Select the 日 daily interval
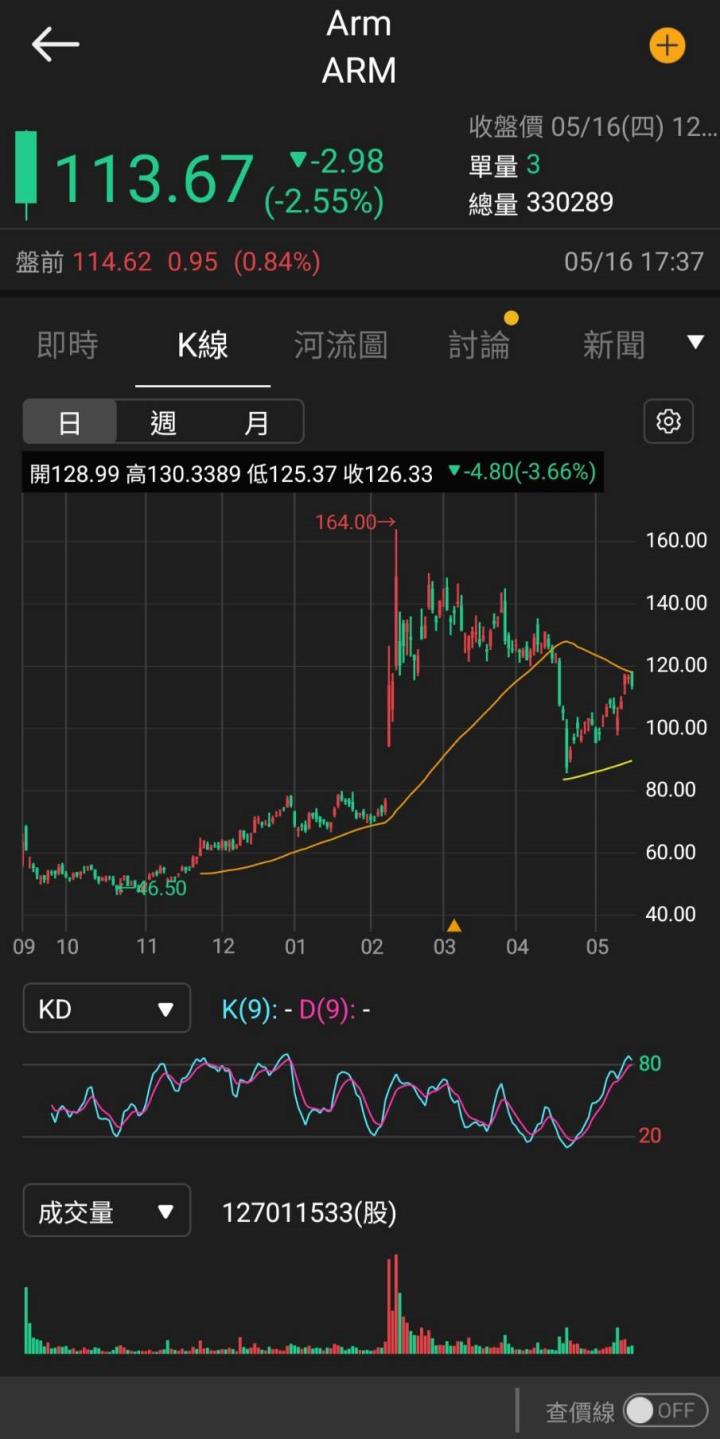Screen dimensions: 720x1439 click(x=70, y=422)
